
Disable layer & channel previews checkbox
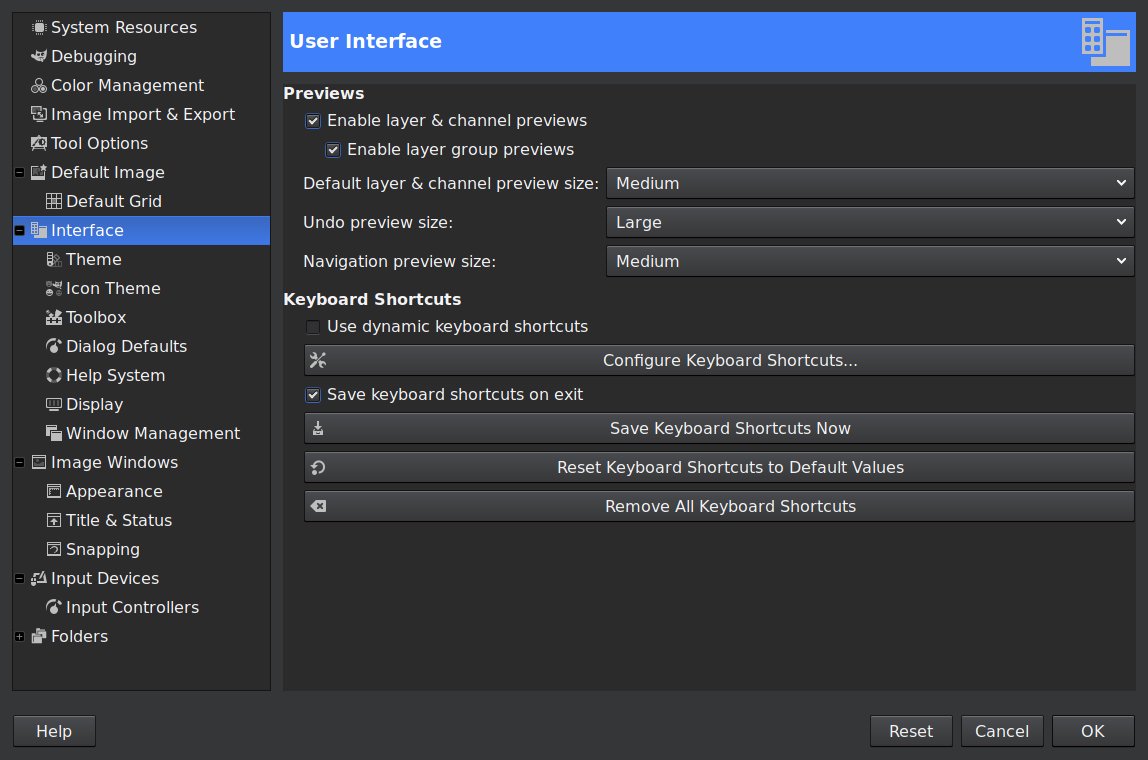point(313,121)
